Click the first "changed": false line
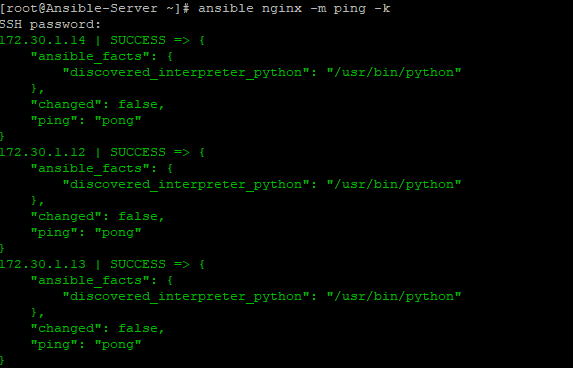 tap(98, 105)
